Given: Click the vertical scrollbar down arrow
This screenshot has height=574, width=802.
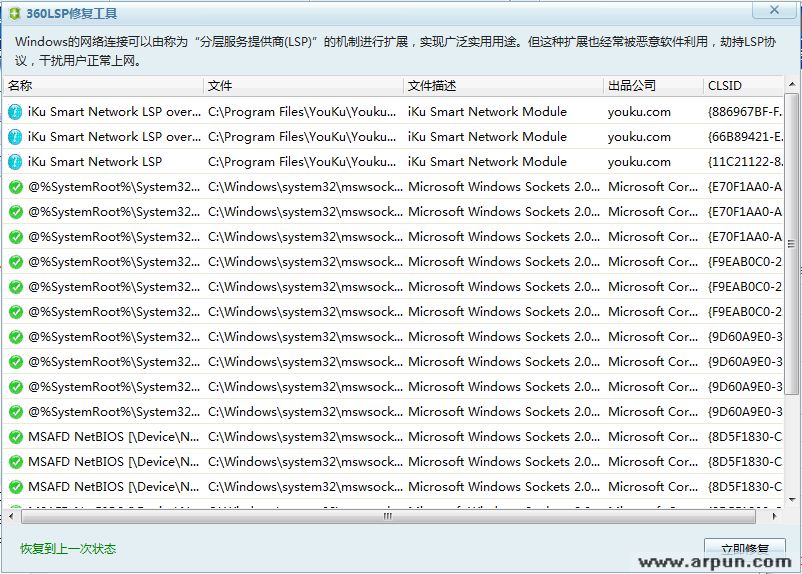Looking at the screenshot, I should click(791, 500).
